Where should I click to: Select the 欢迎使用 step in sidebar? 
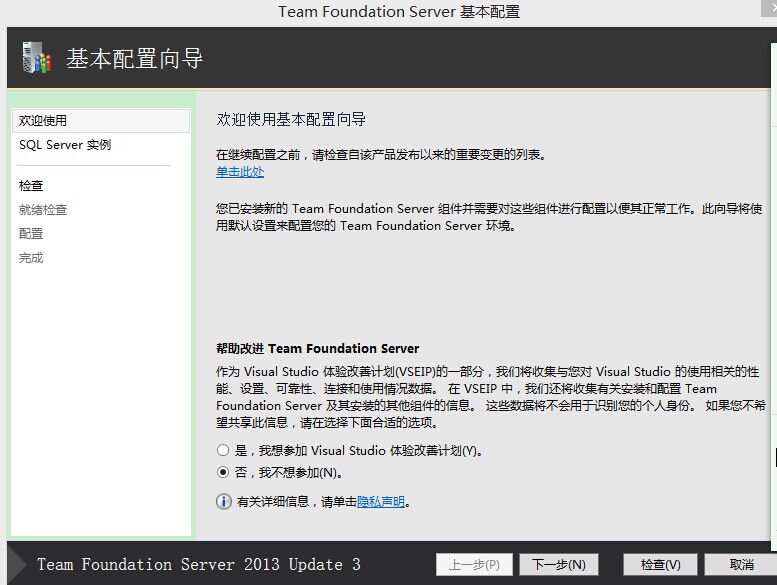(x=101, y=120)
